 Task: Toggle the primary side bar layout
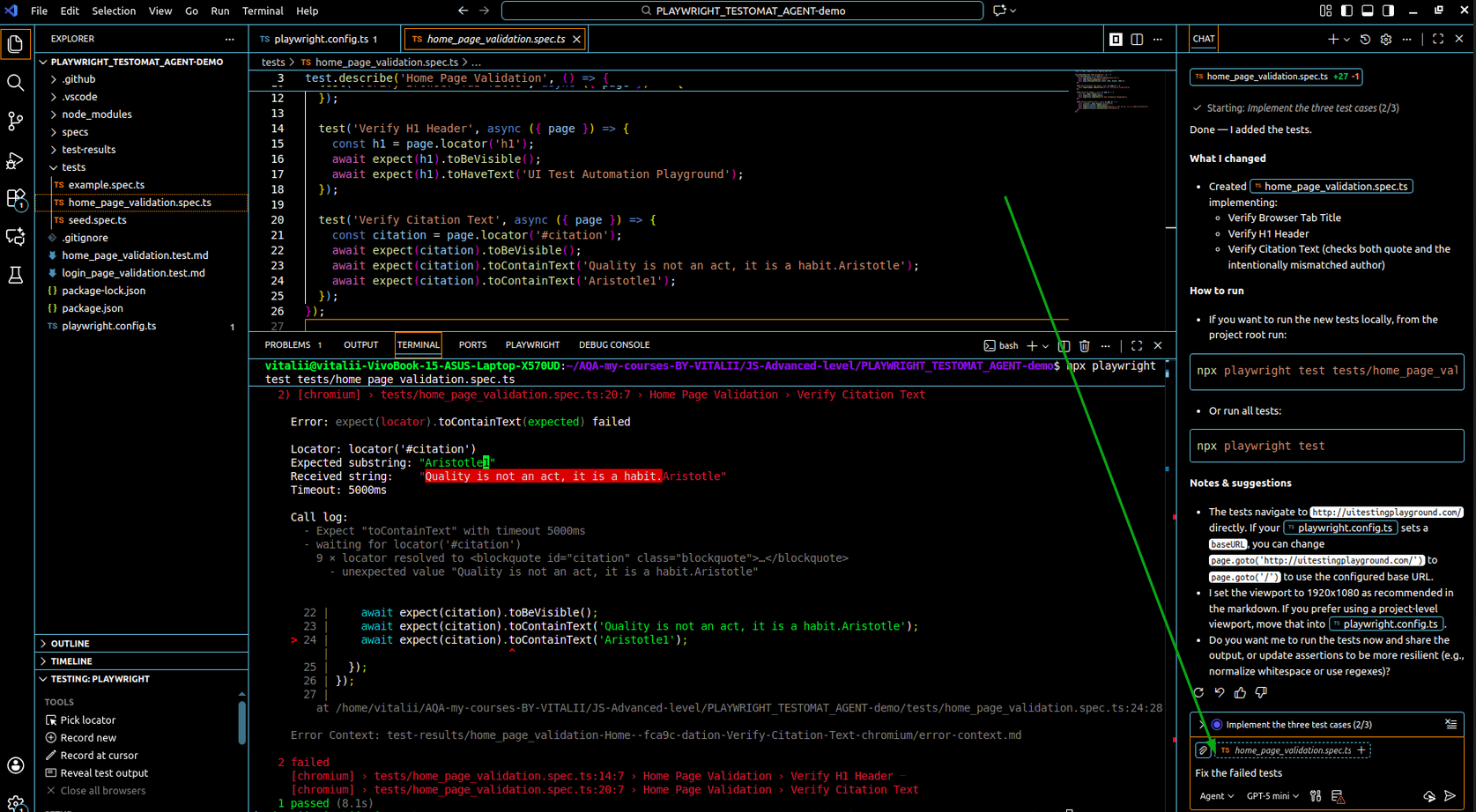[x=1346, y=11]
